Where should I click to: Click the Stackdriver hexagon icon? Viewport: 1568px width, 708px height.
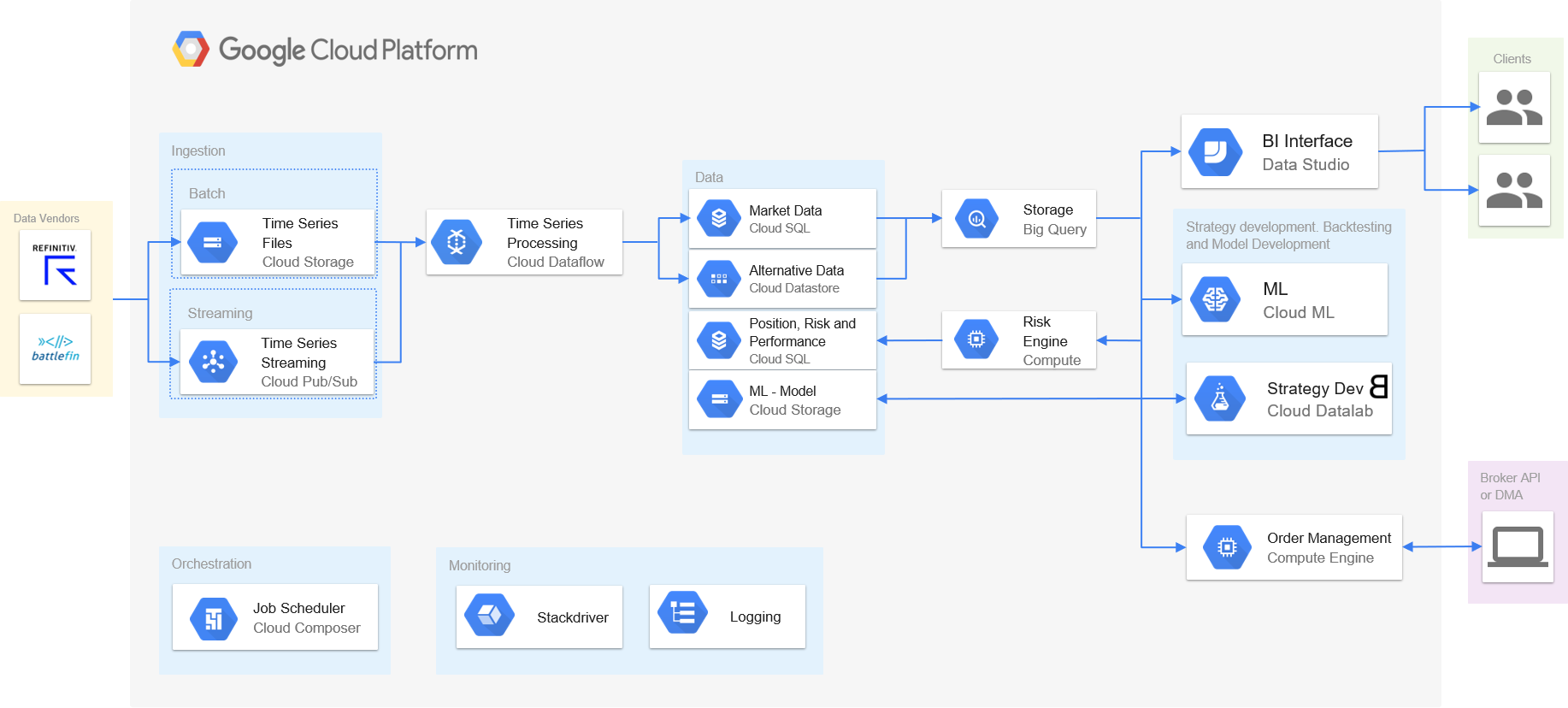(489, 615)
